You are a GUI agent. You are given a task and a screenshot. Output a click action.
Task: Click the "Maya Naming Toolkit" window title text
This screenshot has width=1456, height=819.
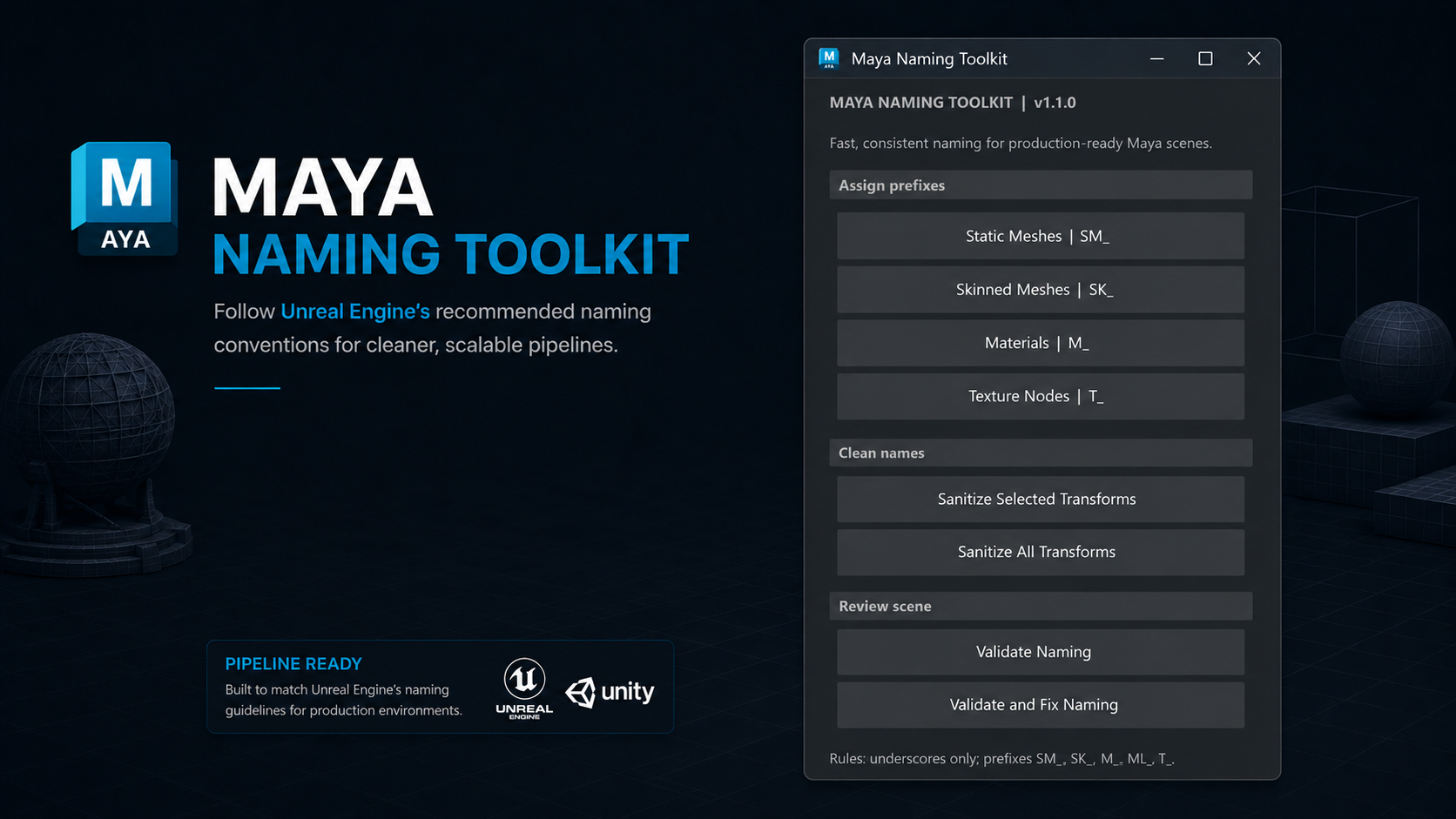click(929, 59)
